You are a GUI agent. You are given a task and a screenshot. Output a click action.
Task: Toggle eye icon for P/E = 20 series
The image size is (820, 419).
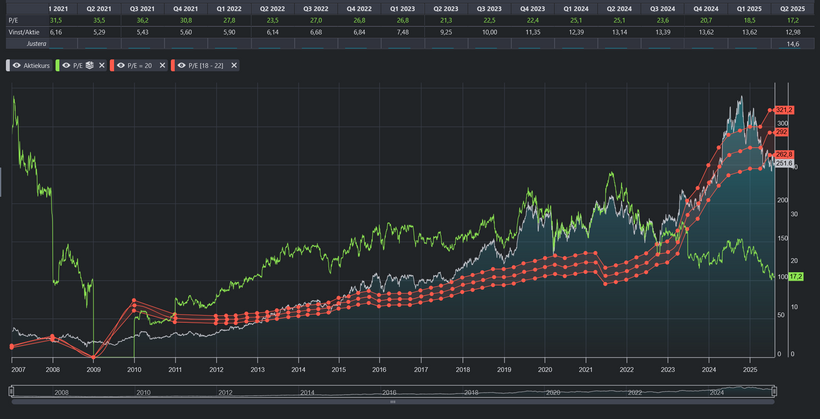(x=121, y=65)
